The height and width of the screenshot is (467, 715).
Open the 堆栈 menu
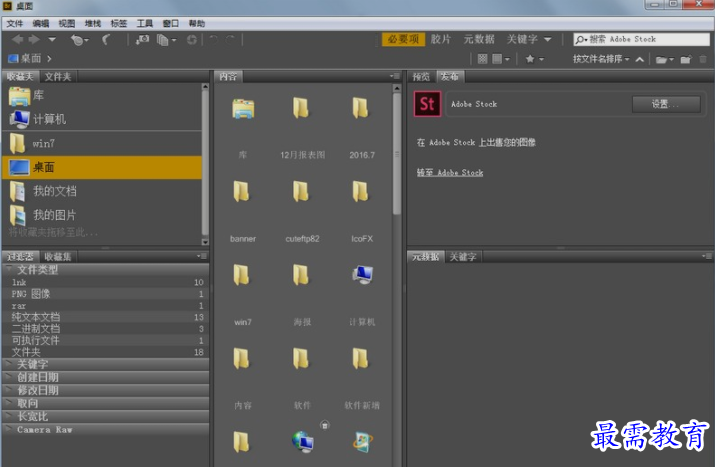click(93, 23)
